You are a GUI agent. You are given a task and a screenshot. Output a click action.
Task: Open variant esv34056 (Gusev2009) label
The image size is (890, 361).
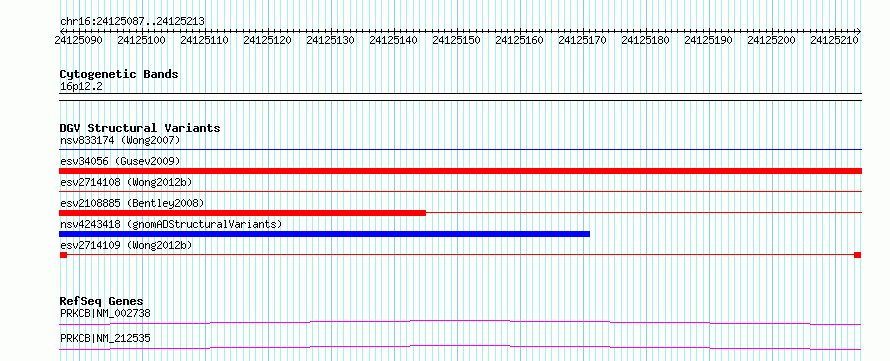[x=120, y=162]
